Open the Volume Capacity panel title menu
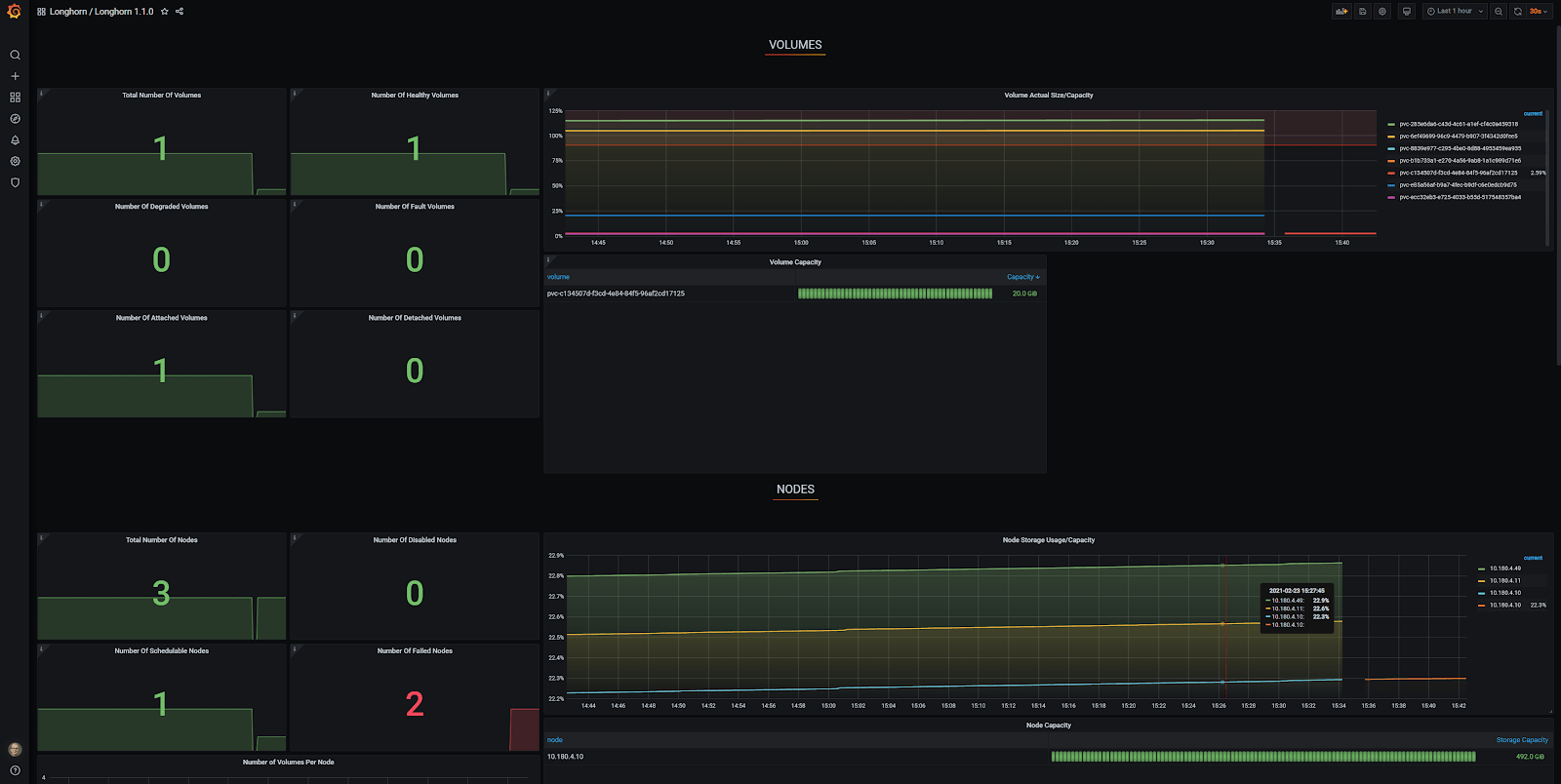 [x=795, y=262]
